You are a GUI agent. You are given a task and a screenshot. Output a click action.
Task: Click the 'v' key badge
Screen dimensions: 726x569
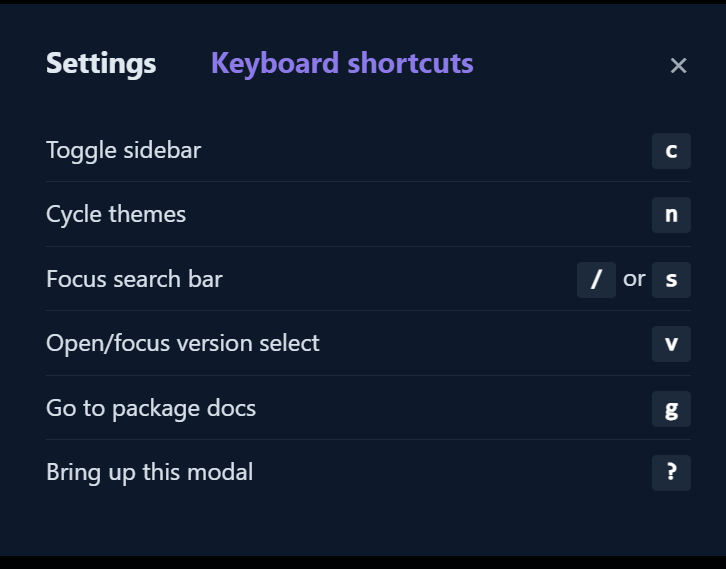click(x=671, y=344)
